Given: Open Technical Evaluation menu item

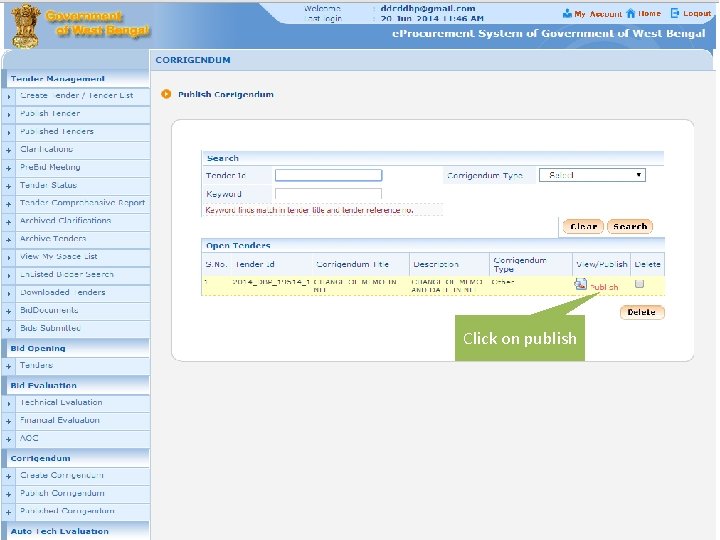Looking at the screenshot, I should pos(61,402).
